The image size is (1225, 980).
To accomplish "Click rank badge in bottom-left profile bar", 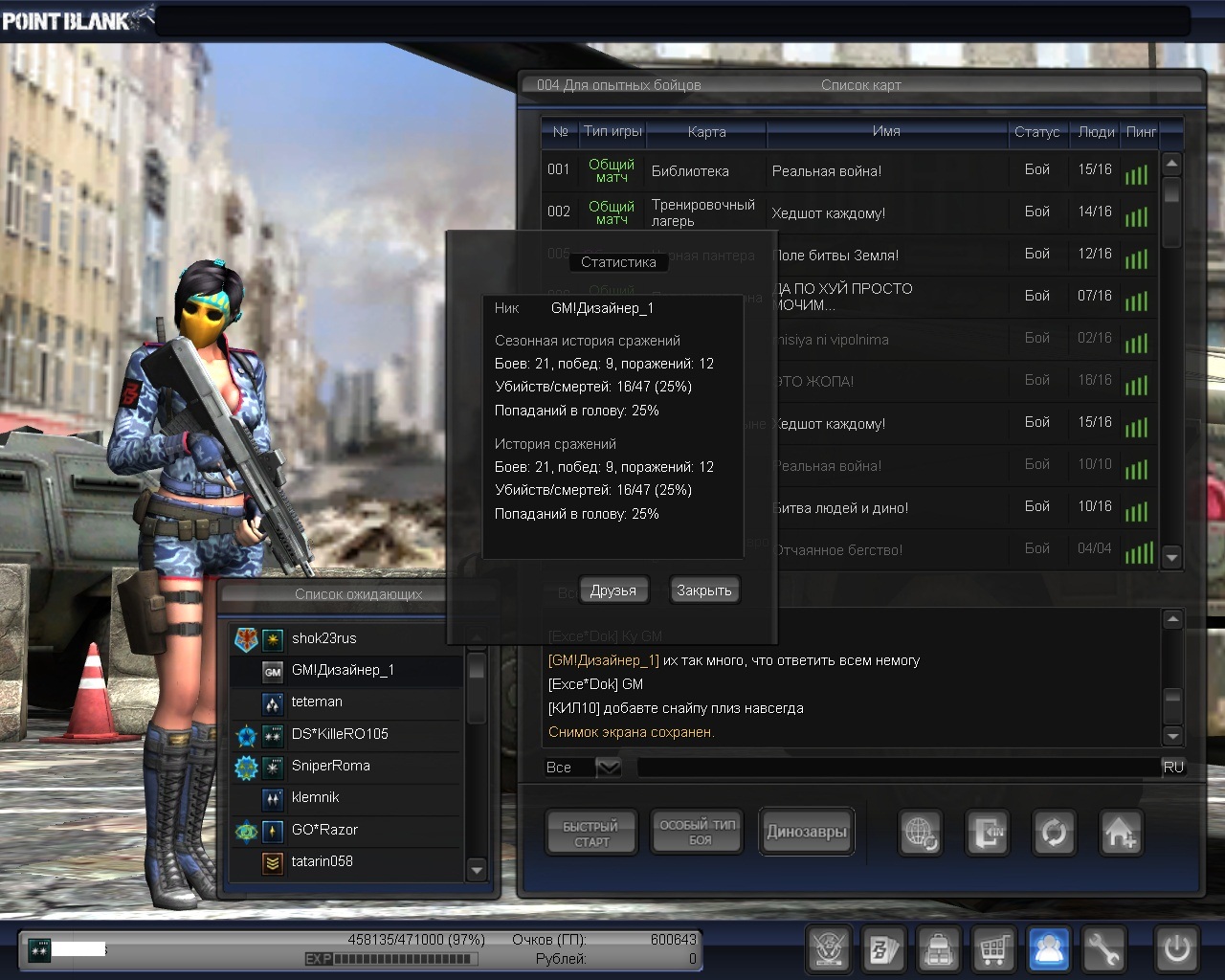I will (x=38, y=949).
